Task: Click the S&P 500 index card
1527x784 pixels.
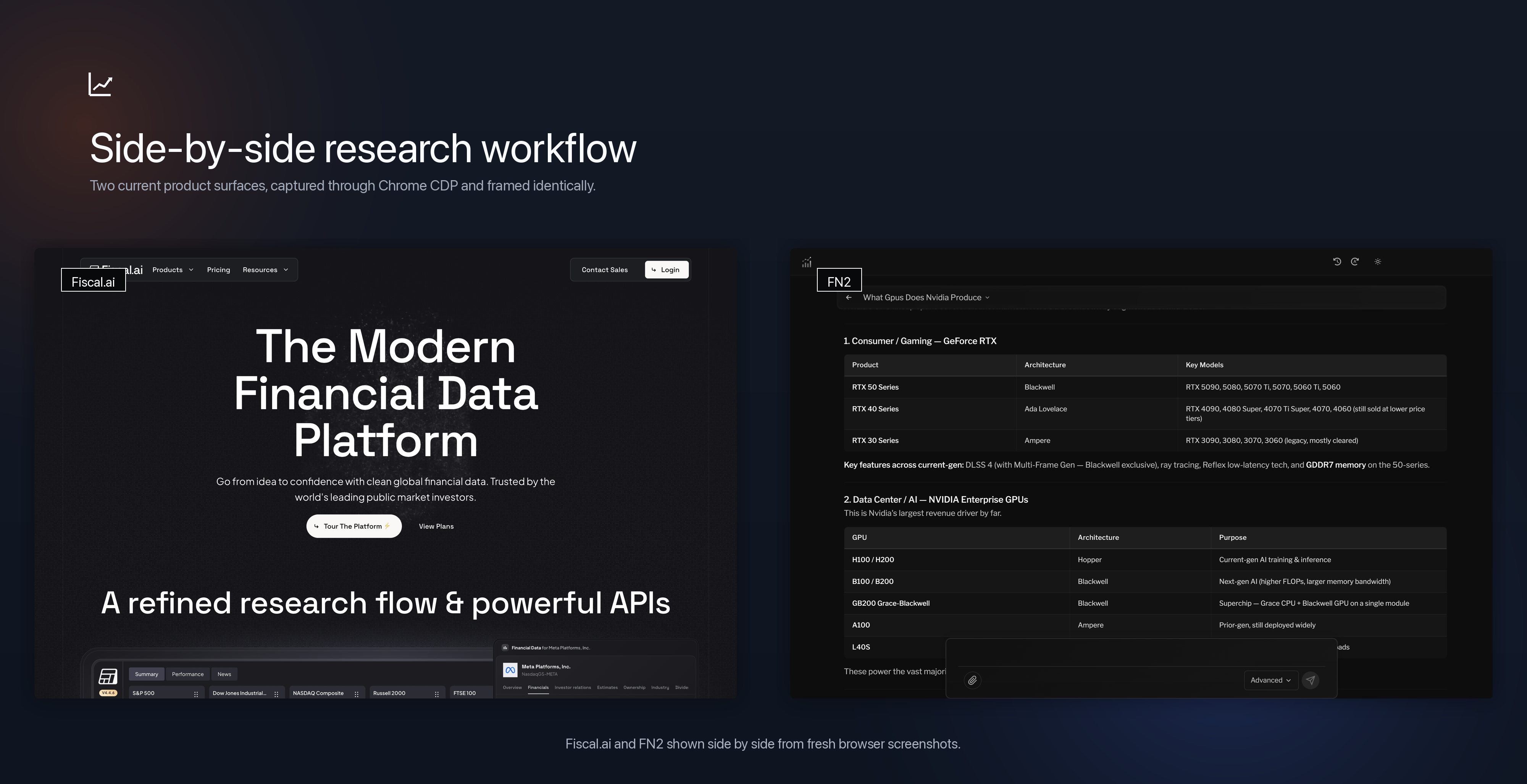Action: tap(166, 692)
